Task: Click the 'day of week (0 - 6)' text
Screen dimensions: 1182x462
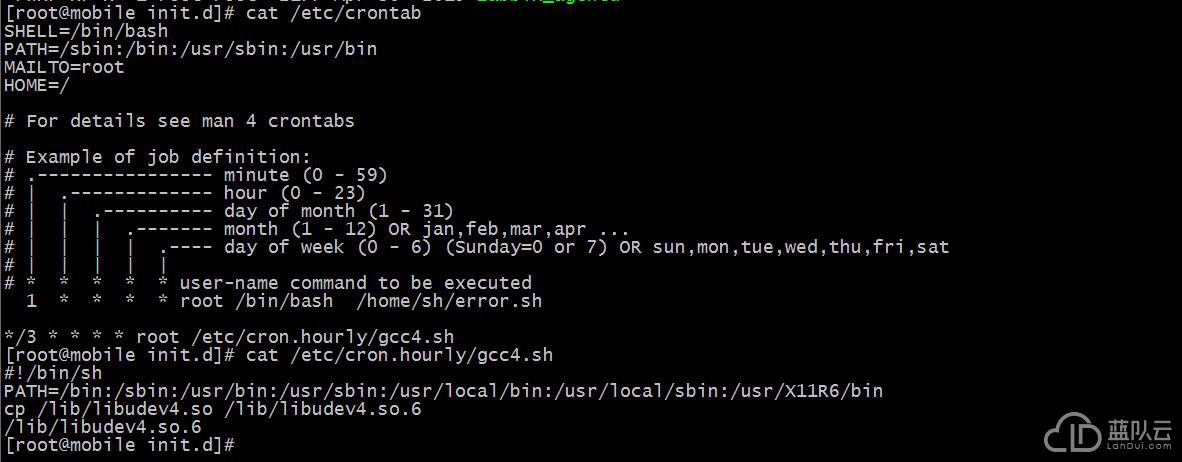Action: [x=328, y=247]
